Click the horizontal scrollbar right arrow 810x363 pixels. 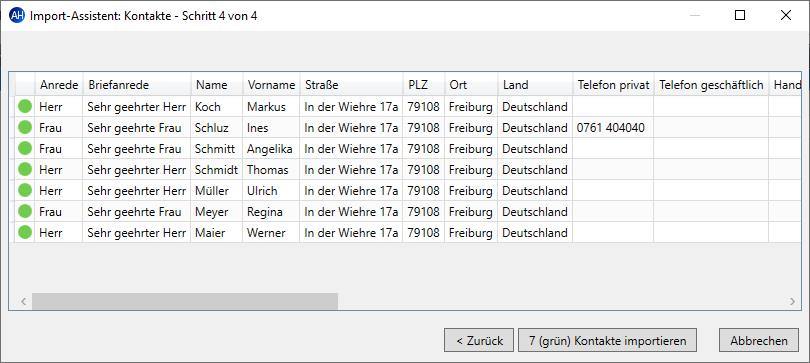(792, 302)
